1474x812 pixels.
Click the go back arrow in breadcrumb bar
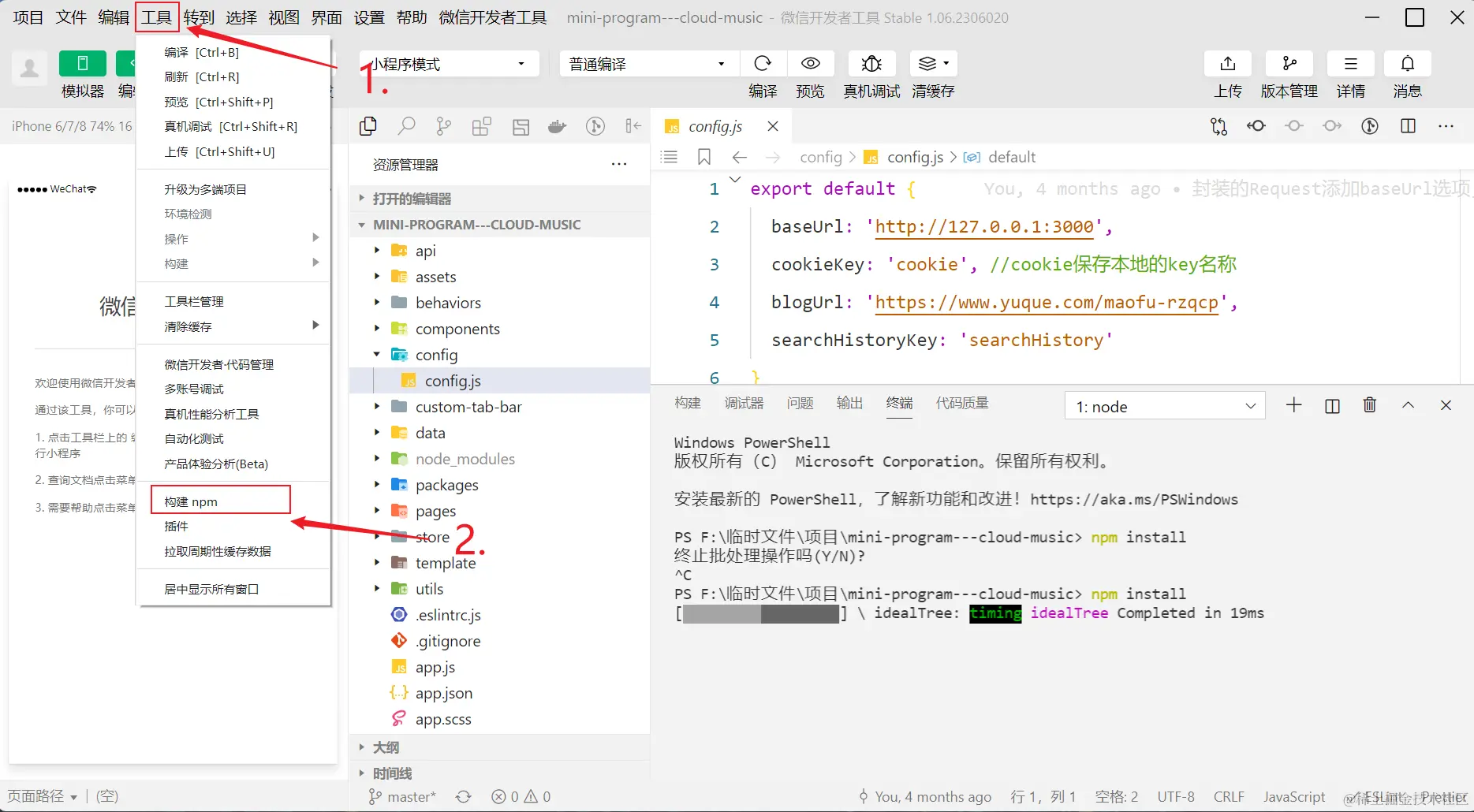739,157
